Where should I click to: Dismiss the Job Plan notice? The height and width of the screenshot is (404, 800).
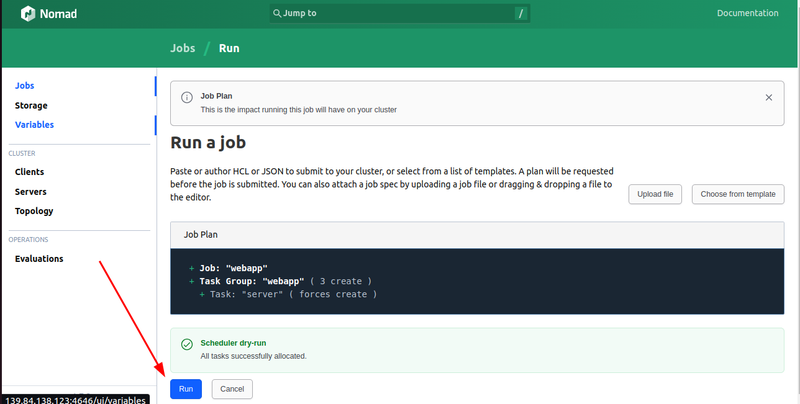(768, 97)
